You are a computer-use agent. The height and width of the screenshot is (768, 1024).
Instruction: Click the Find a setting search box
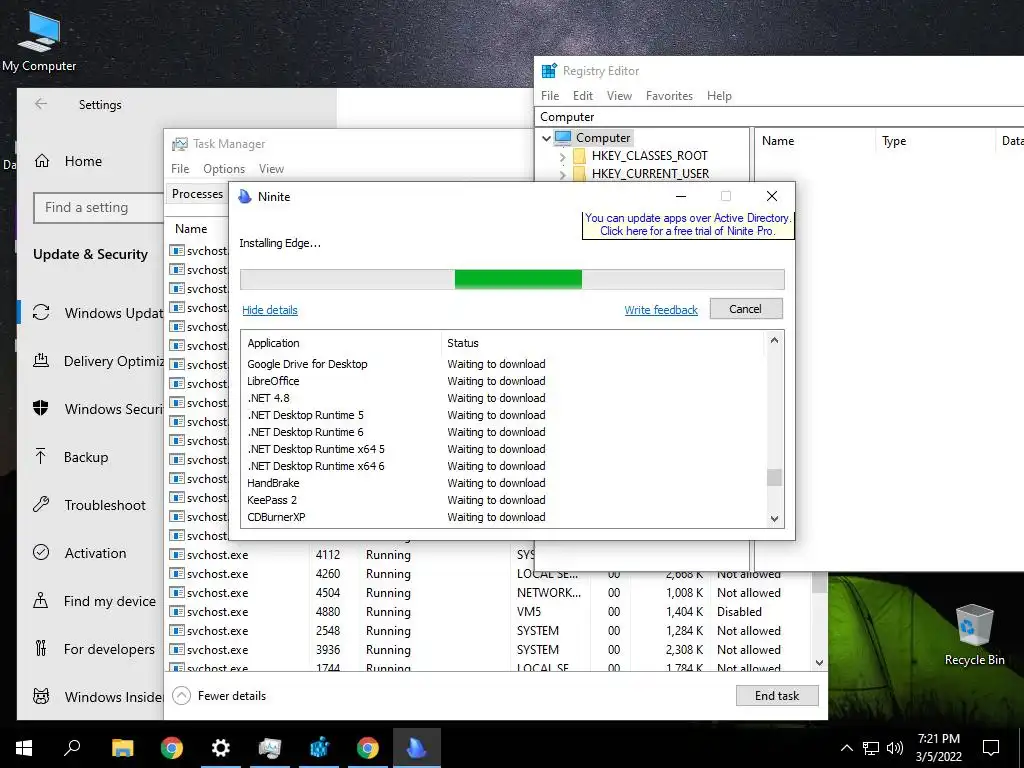[98, 208]
